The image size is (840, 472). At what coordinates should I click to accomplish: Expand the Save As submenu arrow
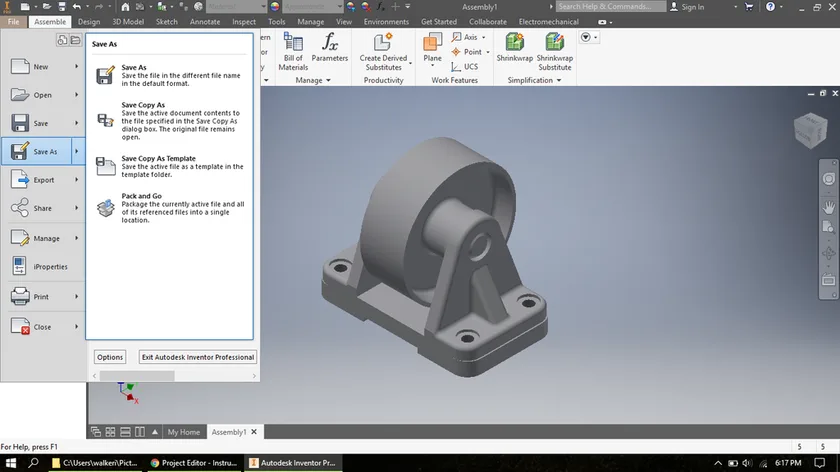pyautogui.click(x=77, y=152)
